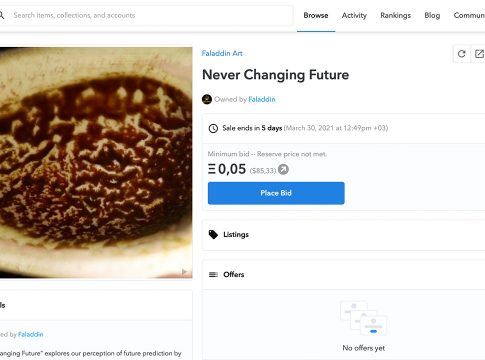Open owner Faladdin's profile link
Image resolution: width=485 pixels, height=360 pixels.
(x=262, y=99)
